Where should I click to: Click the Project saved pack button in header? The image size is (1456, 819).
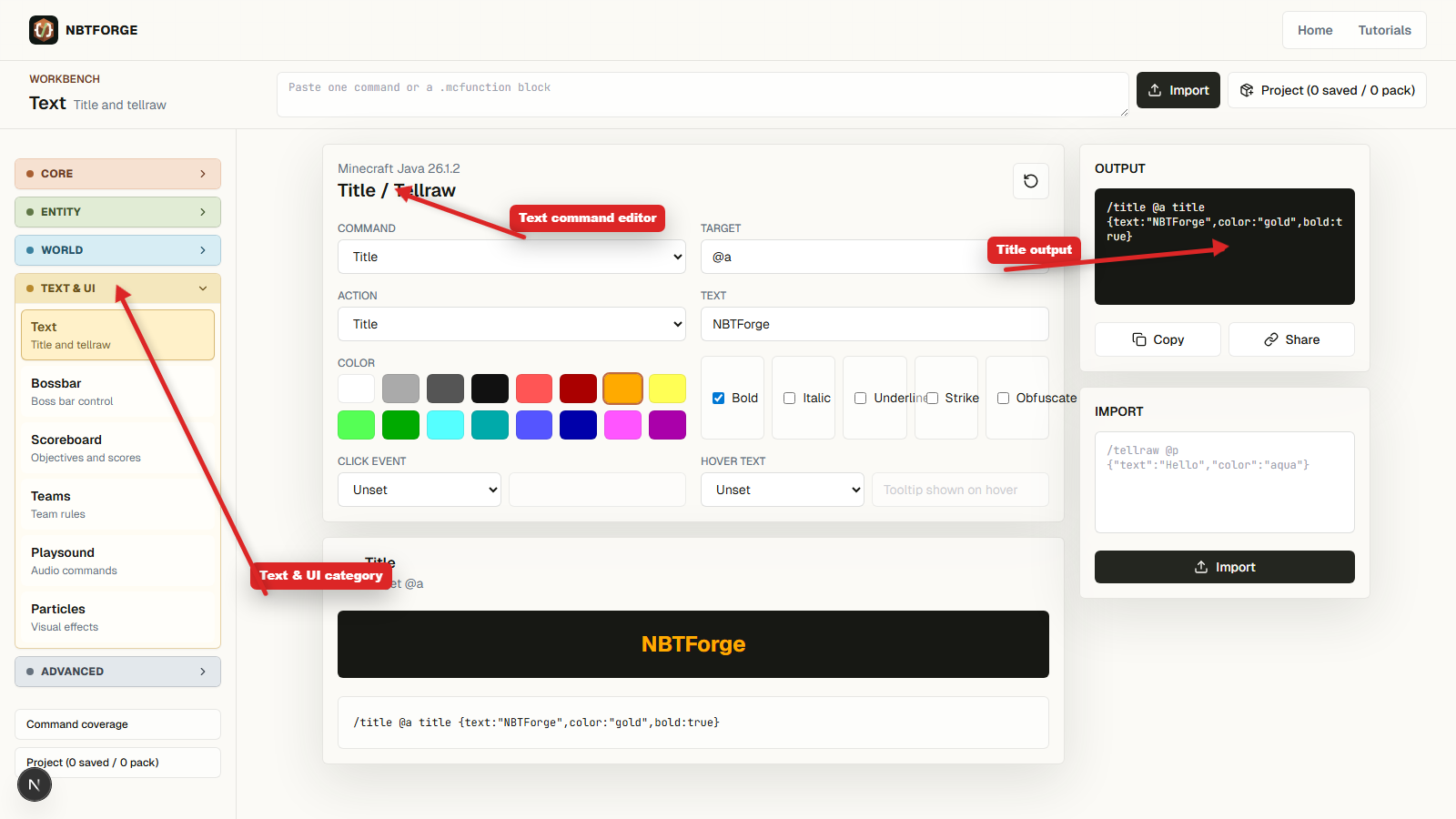click(1327, 90)
